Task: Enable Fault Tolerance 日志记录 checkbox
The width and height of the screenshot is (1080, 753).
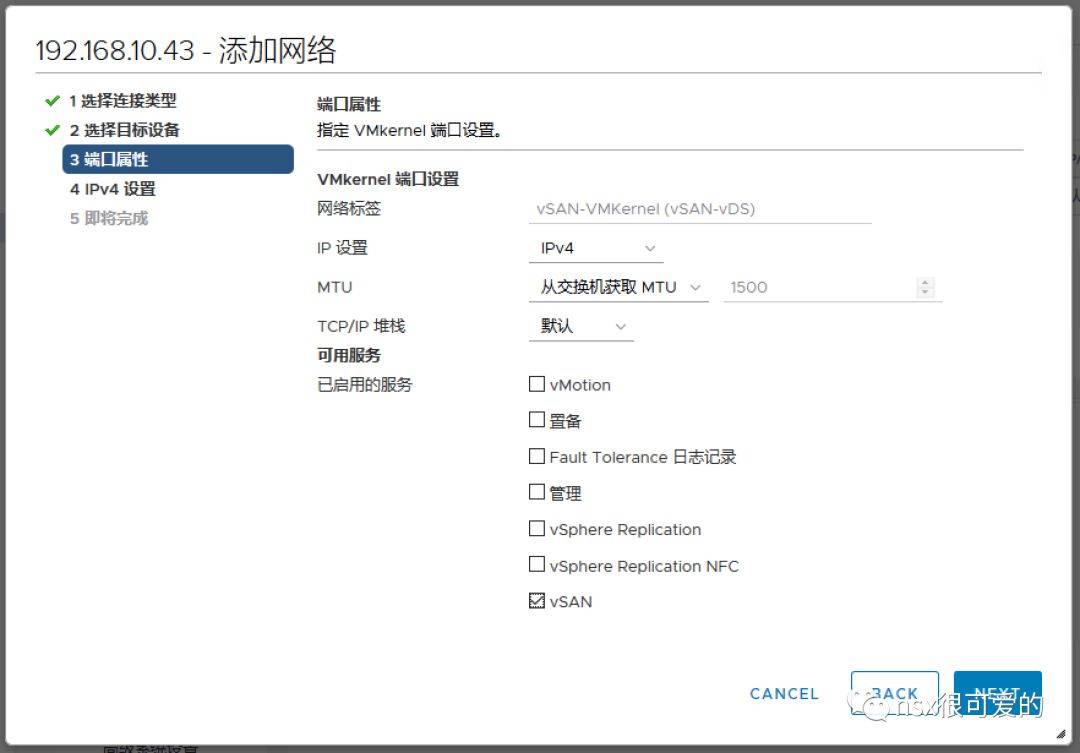Action: coord(537,457)
